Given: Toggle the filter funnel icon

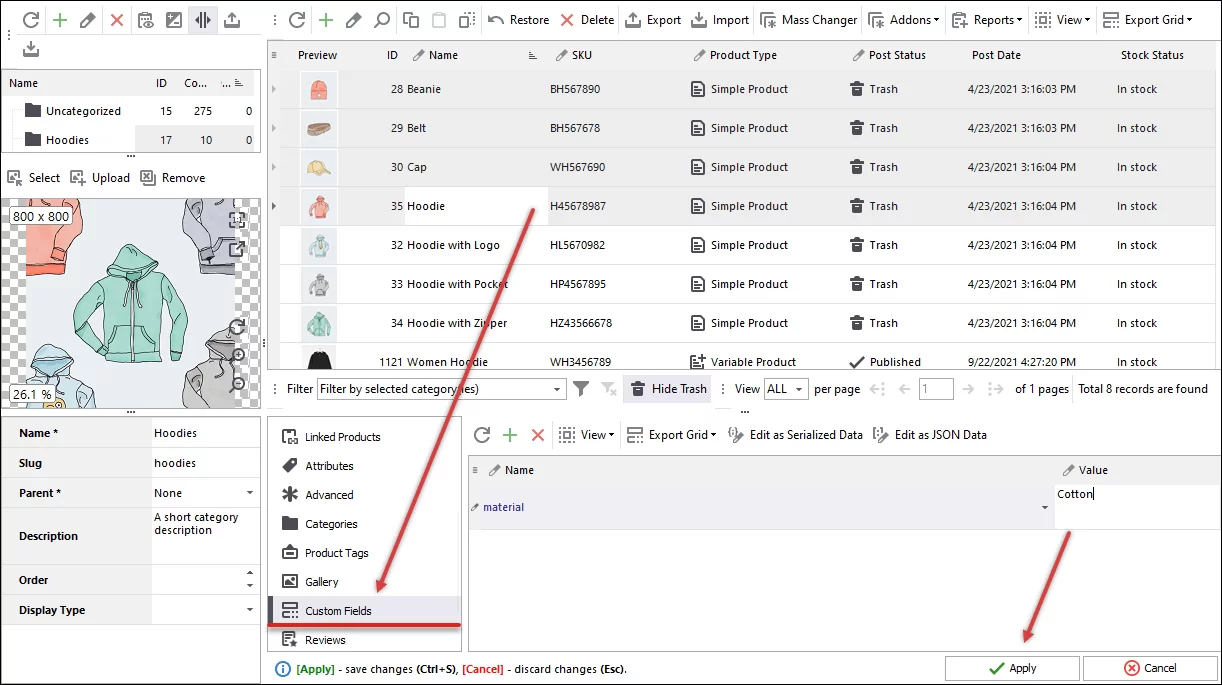Looking at the screenshot, I should (581, 389).
